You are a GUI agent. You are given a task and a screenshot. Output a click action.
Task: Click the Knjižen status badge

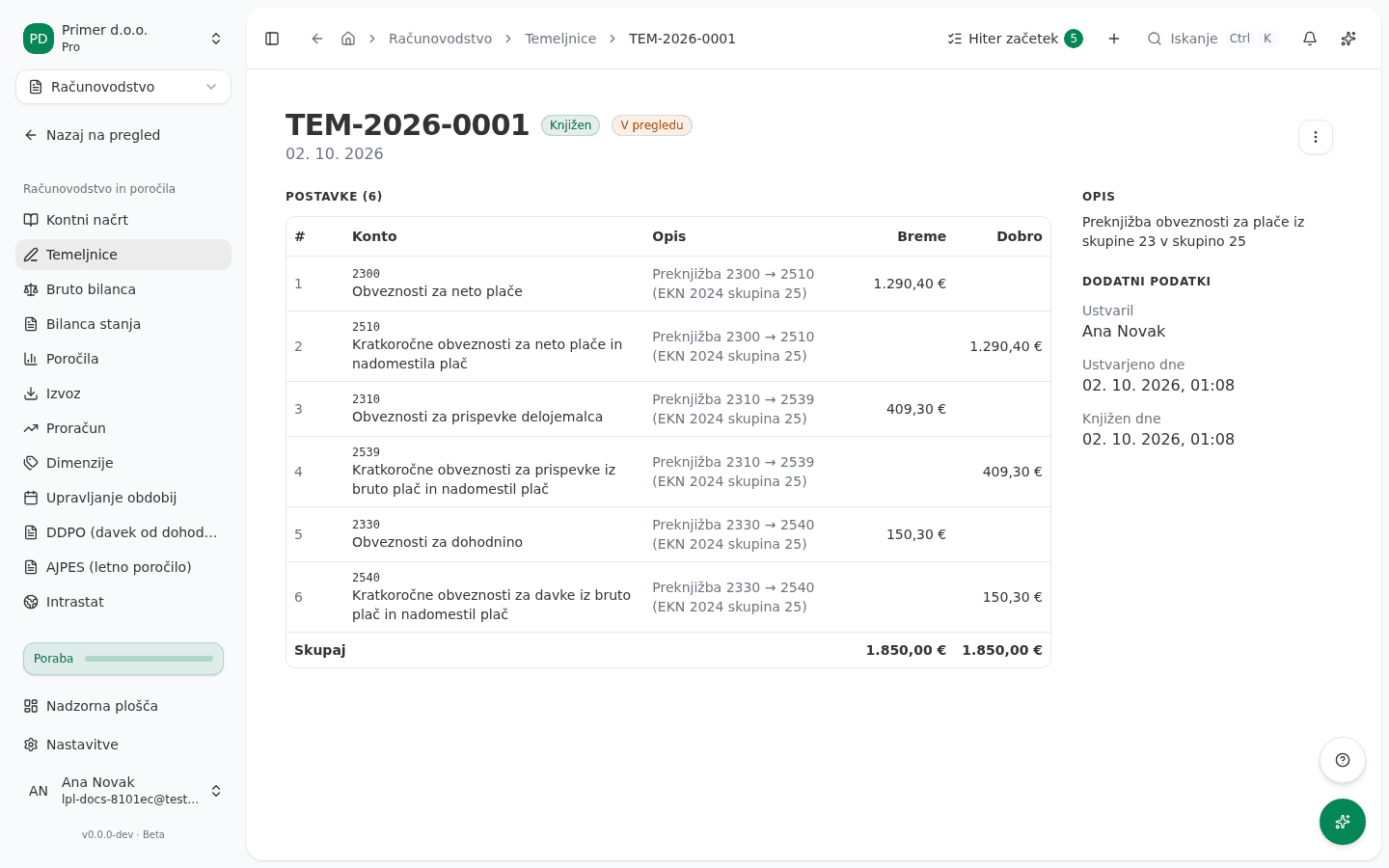point(570,125)
